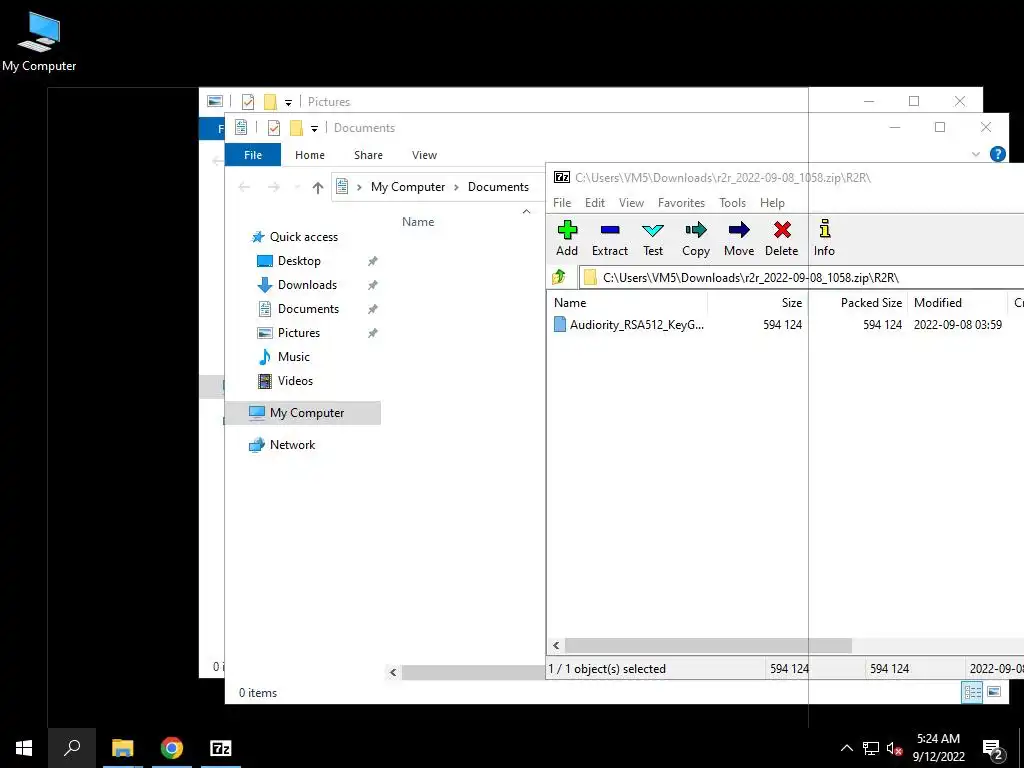The height and width of the screenshot is (768, 1024).
Task: Sort Documents file list by Name header
Action: pos(418,222)
